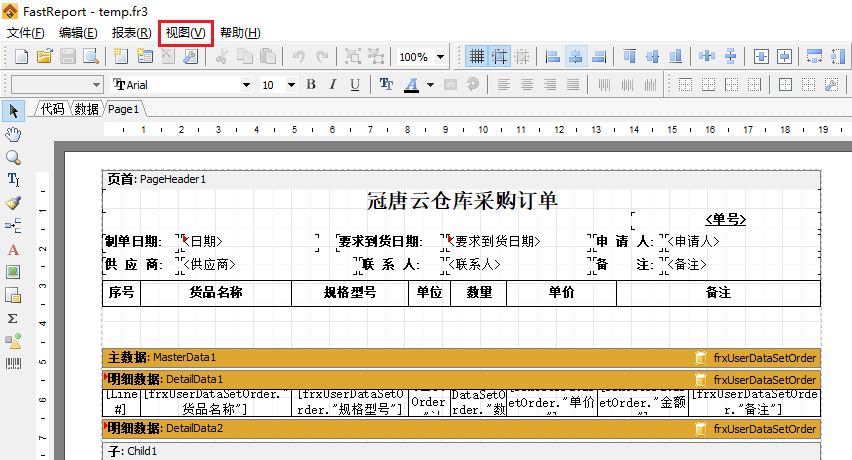Make selected objects the same height
The height and width of the screenshot is (460, 852).
838,56
